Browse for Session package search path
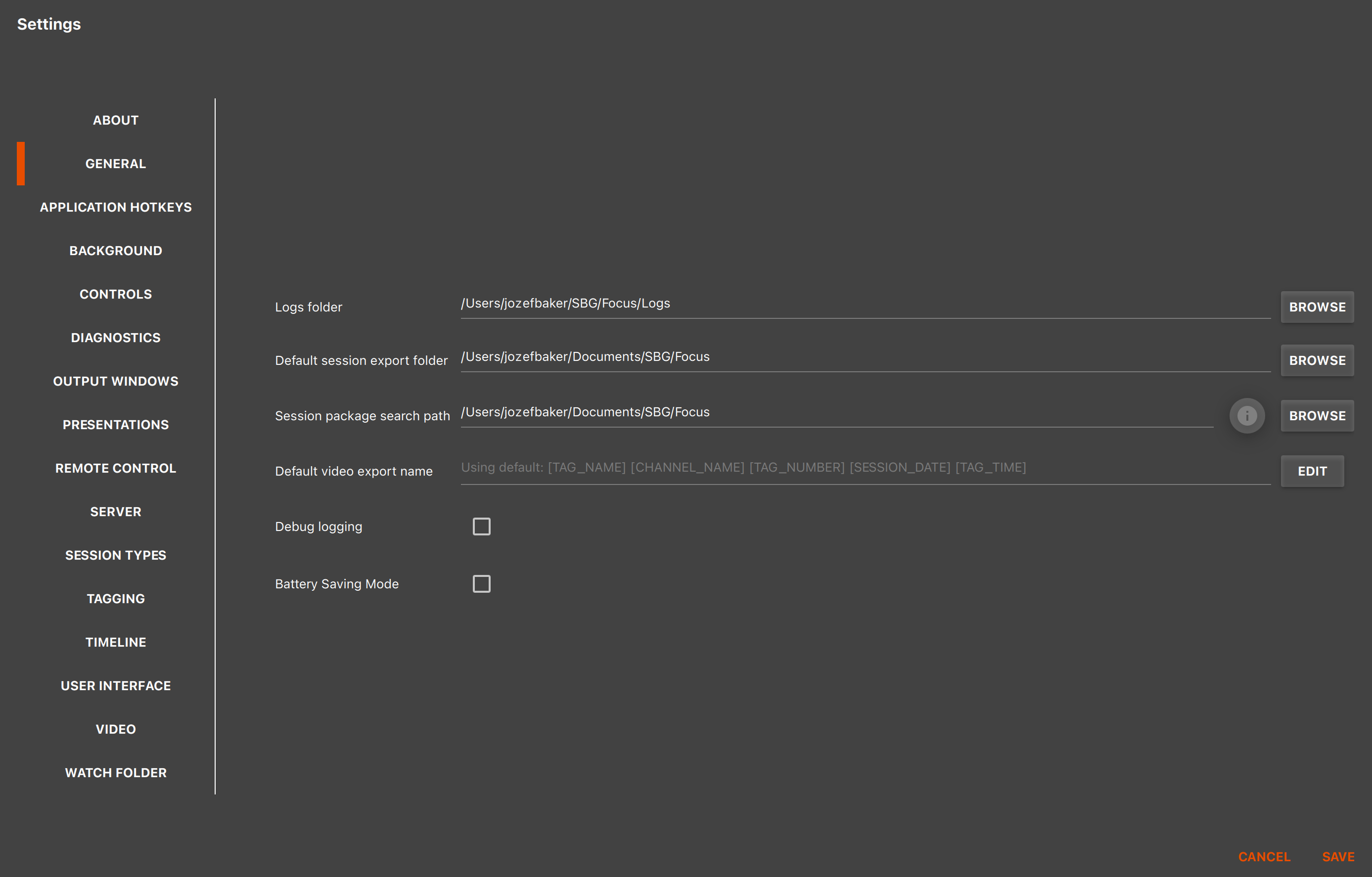The height and width of the screenshot is (877, 1372). 1317,416
